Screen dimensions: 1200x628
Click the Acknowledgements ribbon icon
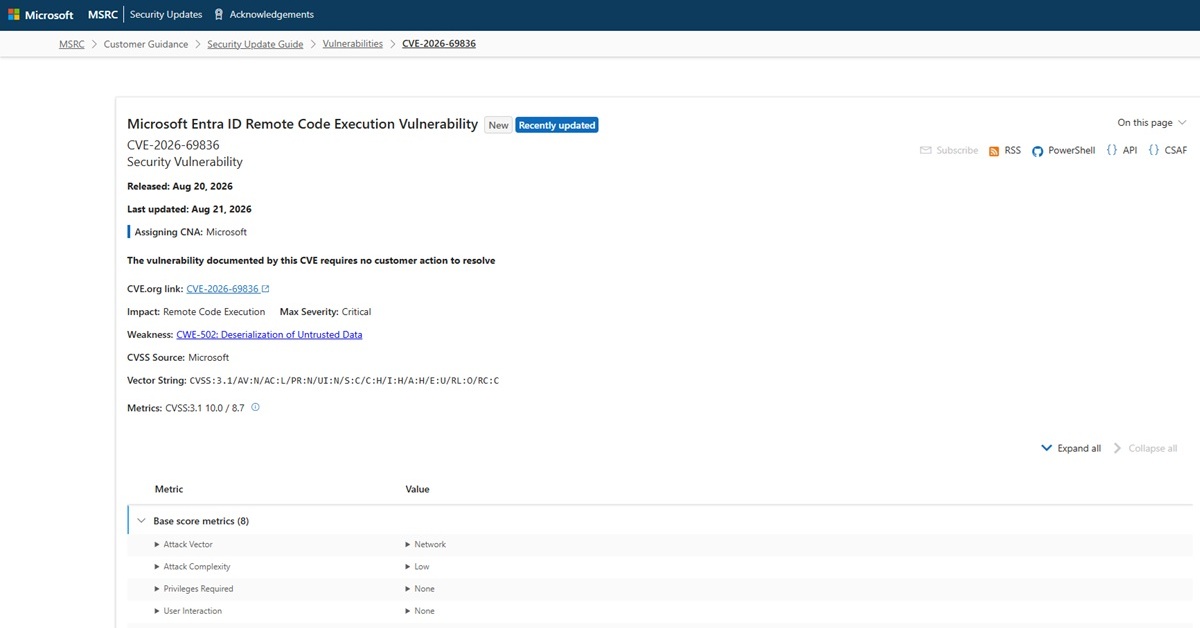219,15
